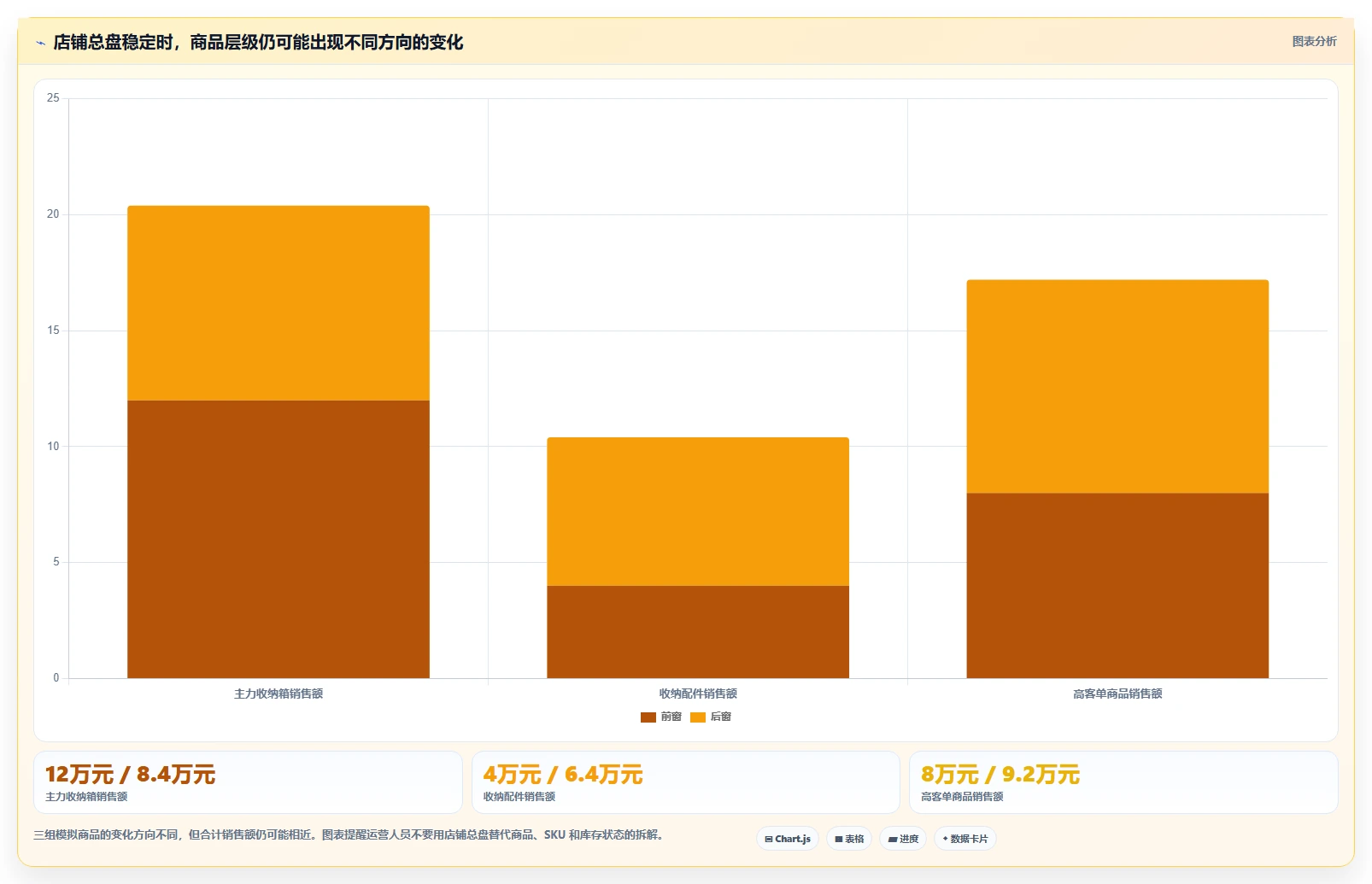The height and width of the screenshot is (884, 1372).
Task: Click the y-axis tick label 10
Action: tap(53, 446)
